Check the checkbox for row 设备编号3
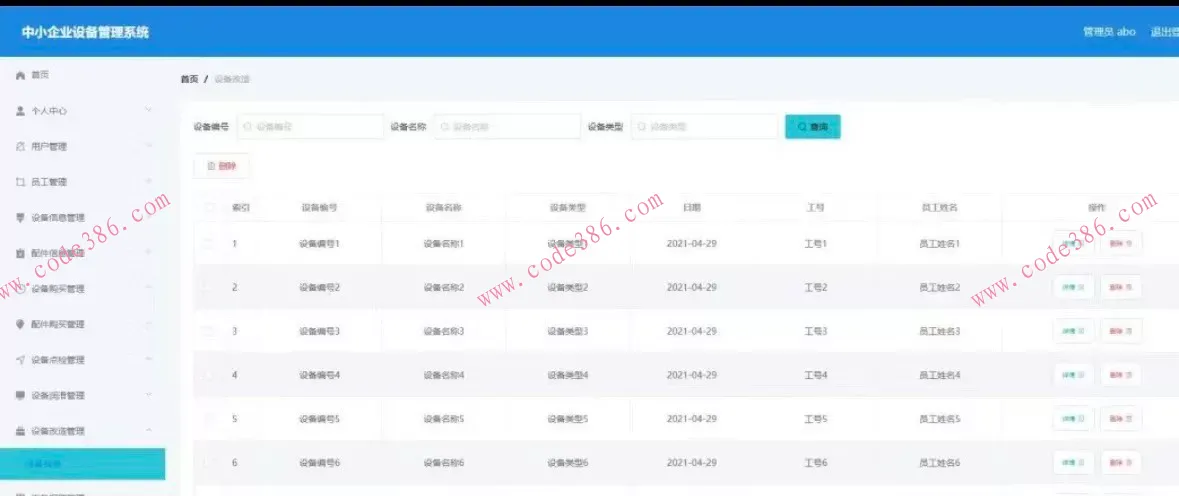This screenshot has height=496, width=1179. (x=209, y=331)
